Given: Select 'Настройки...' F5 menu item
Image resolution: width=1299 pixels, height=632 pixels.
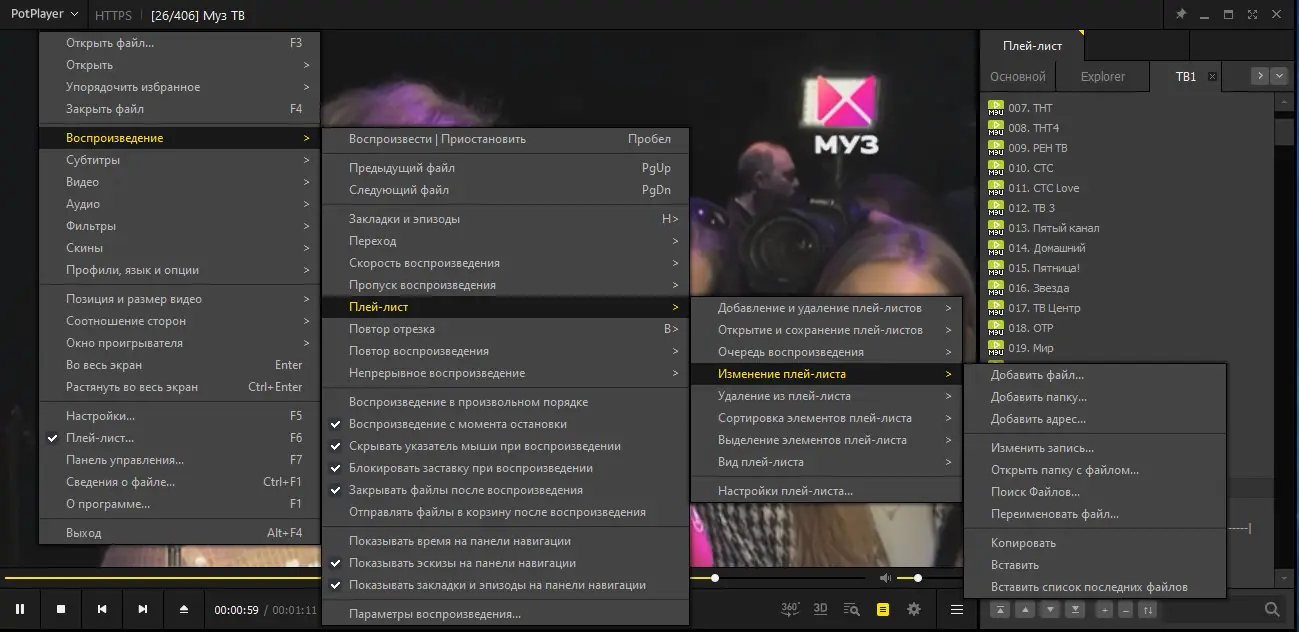Looking at the screenshot, I should coord(180,416).
